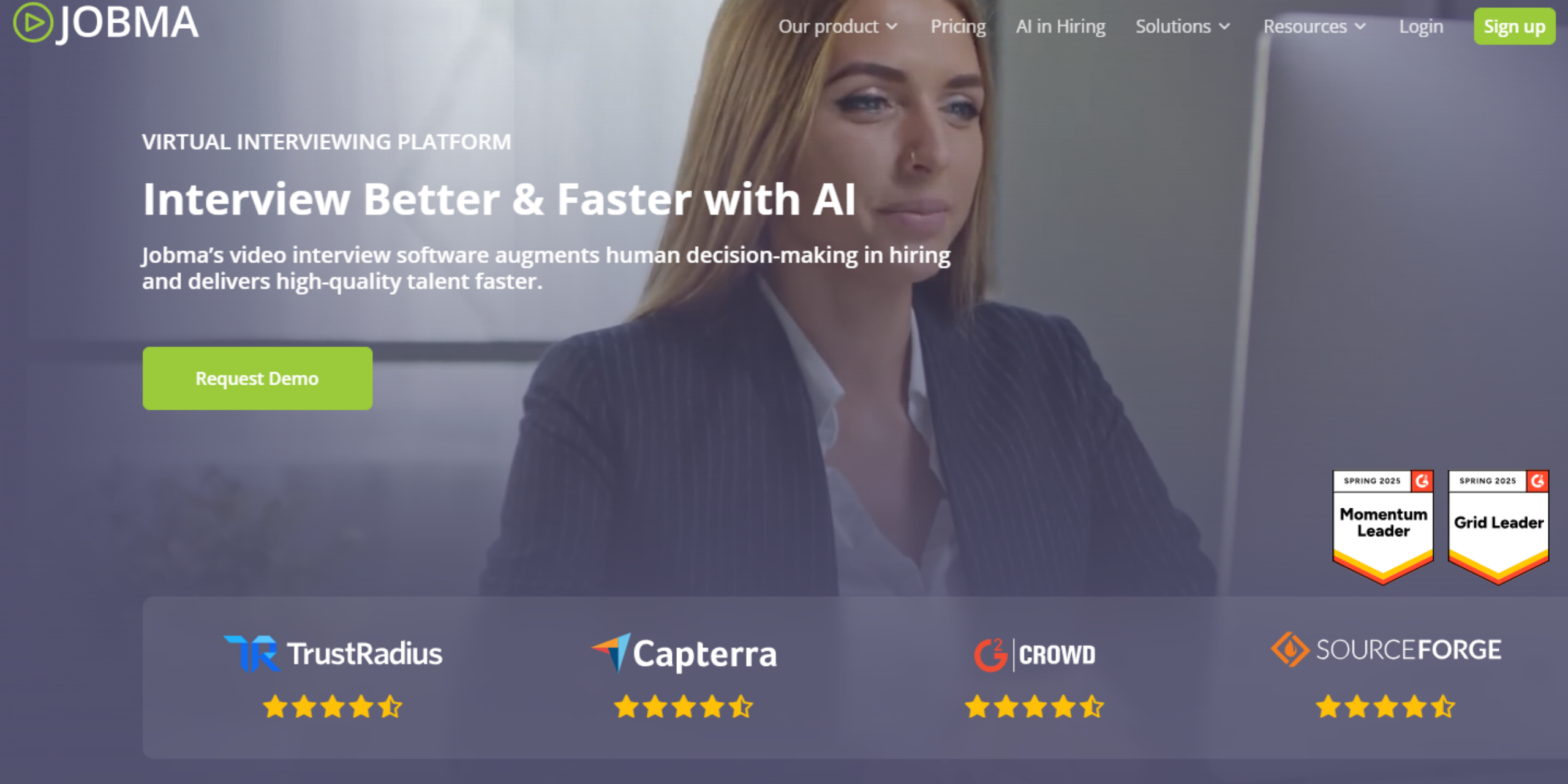
Task: Click the star rating under TrustRadius
Action: 333,707
